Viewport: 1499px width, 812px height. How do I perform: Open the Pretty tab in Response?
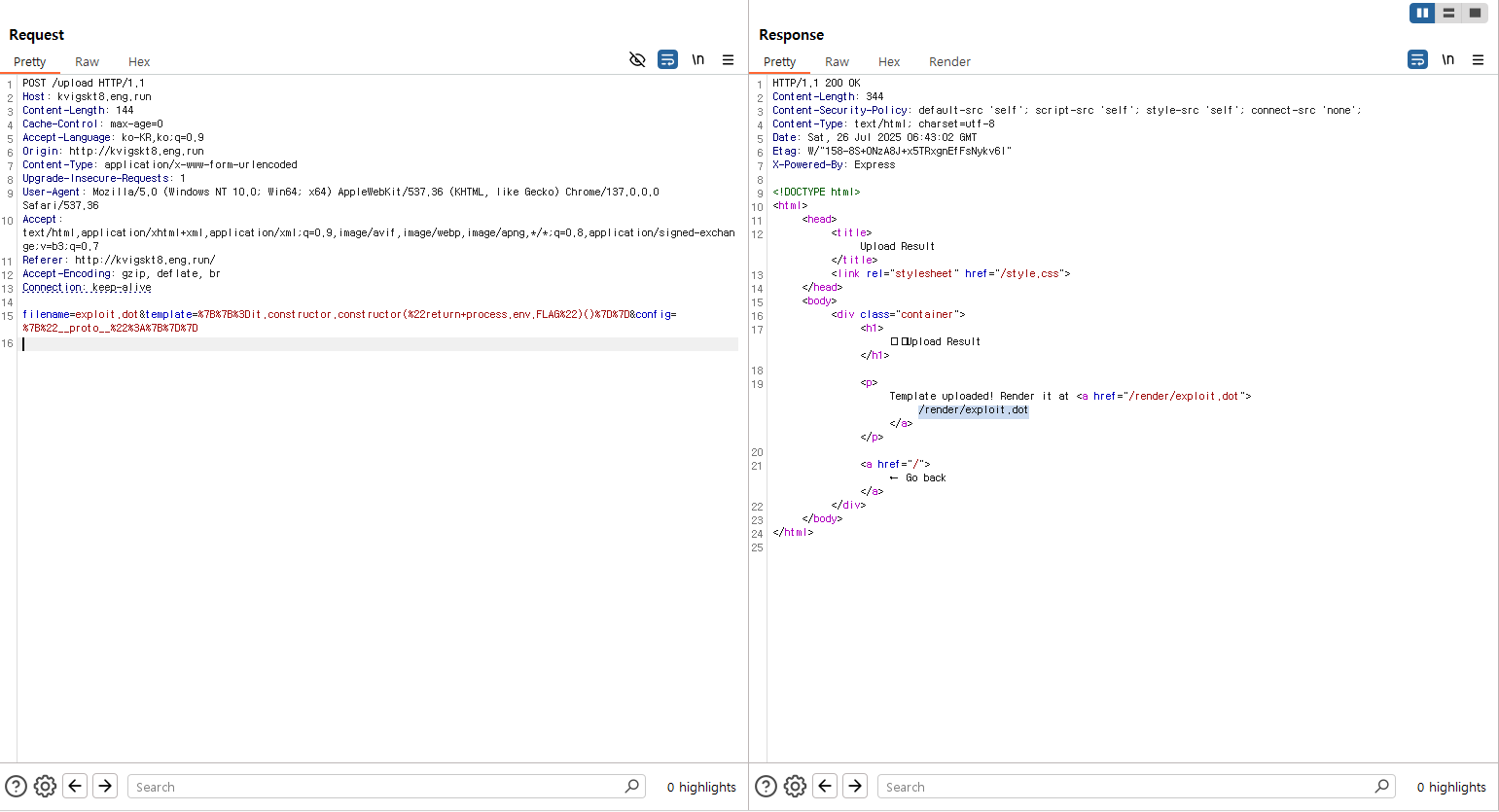coord(780,62)
